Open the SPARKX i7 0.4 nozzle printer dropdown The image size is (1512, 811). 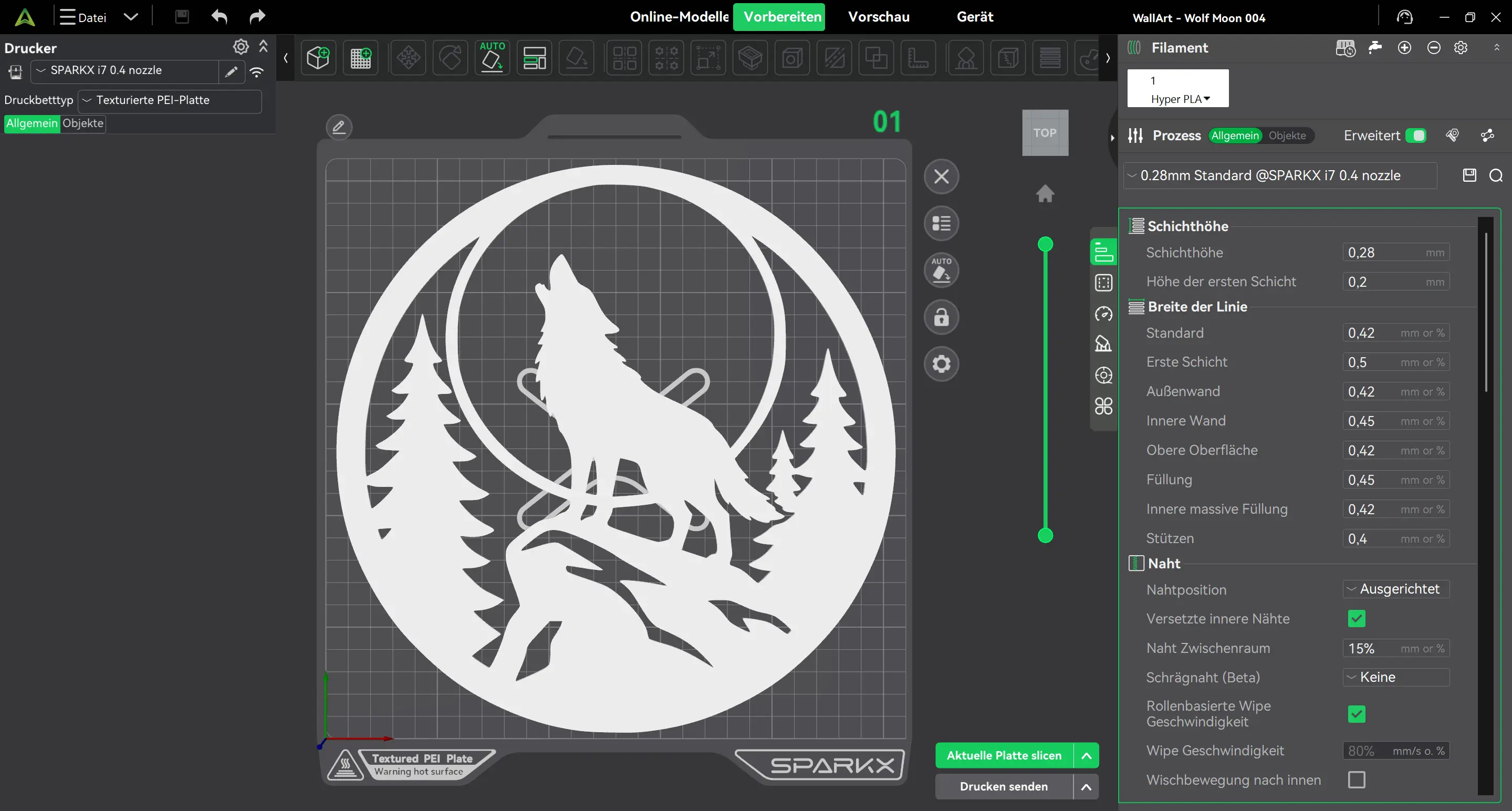tap(125, 71)
